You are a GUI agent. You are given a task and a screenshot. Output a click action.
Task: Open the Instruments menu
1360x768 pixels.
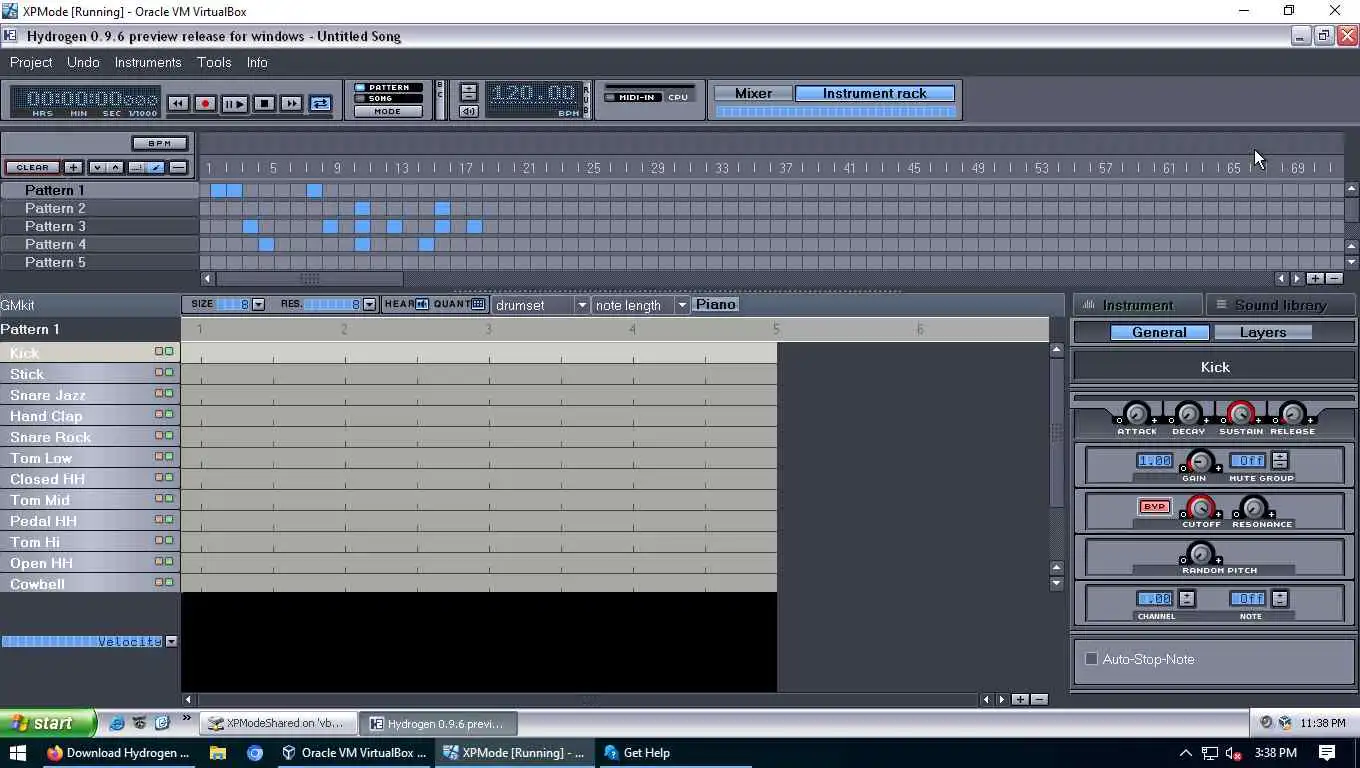148,62
